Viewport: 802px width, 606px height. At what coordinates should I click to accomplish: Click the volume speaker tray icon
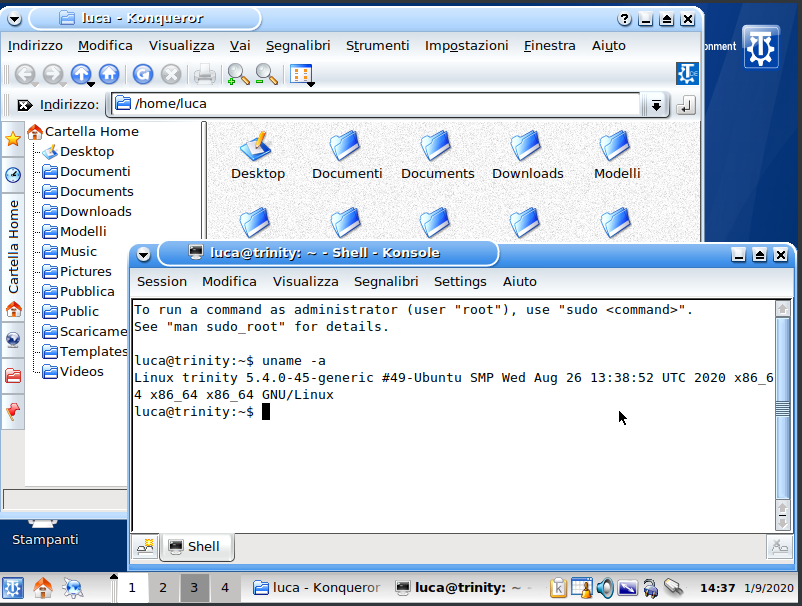(605, 588)
